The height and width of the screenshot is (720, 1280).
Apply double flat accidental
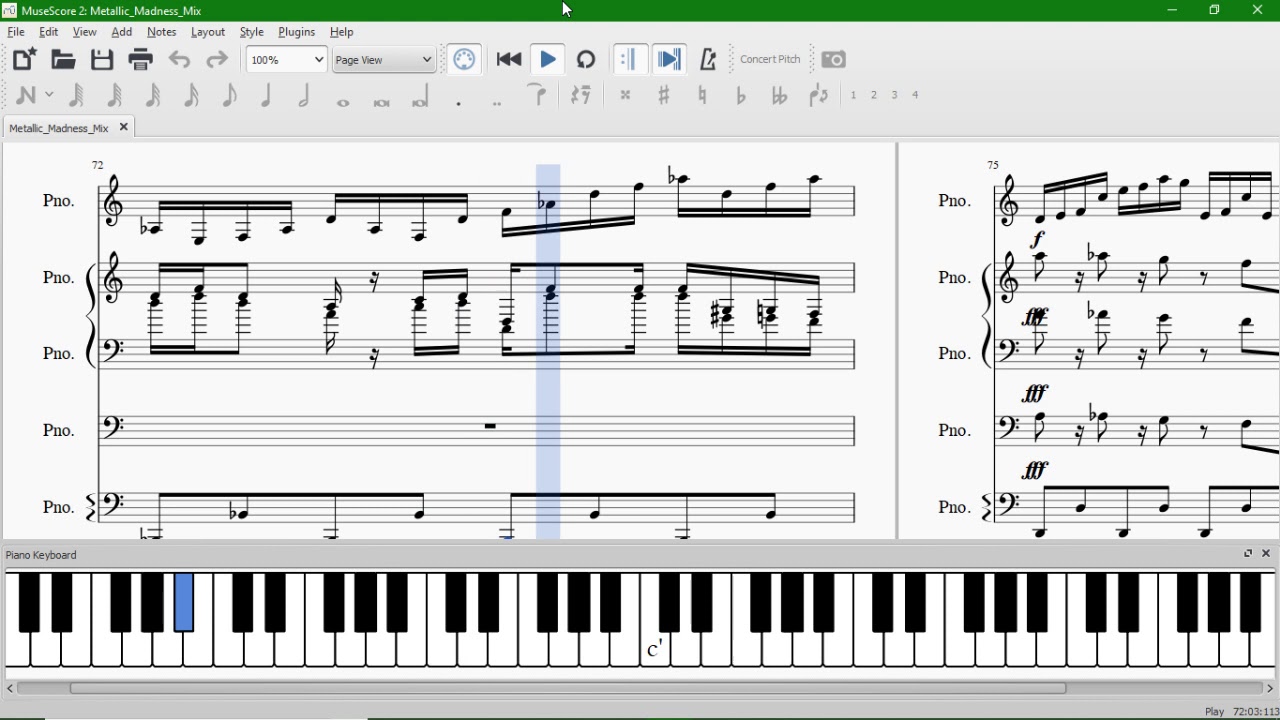point(779,95)
